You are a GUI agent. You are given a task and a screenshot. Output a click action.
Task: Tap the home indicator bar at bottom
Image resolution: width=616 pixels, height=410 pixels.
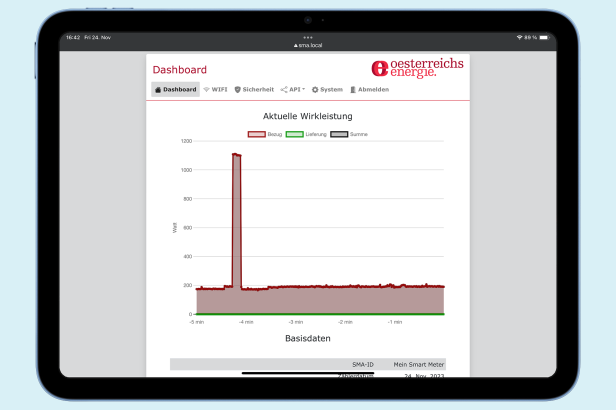(x=308, y=373)
